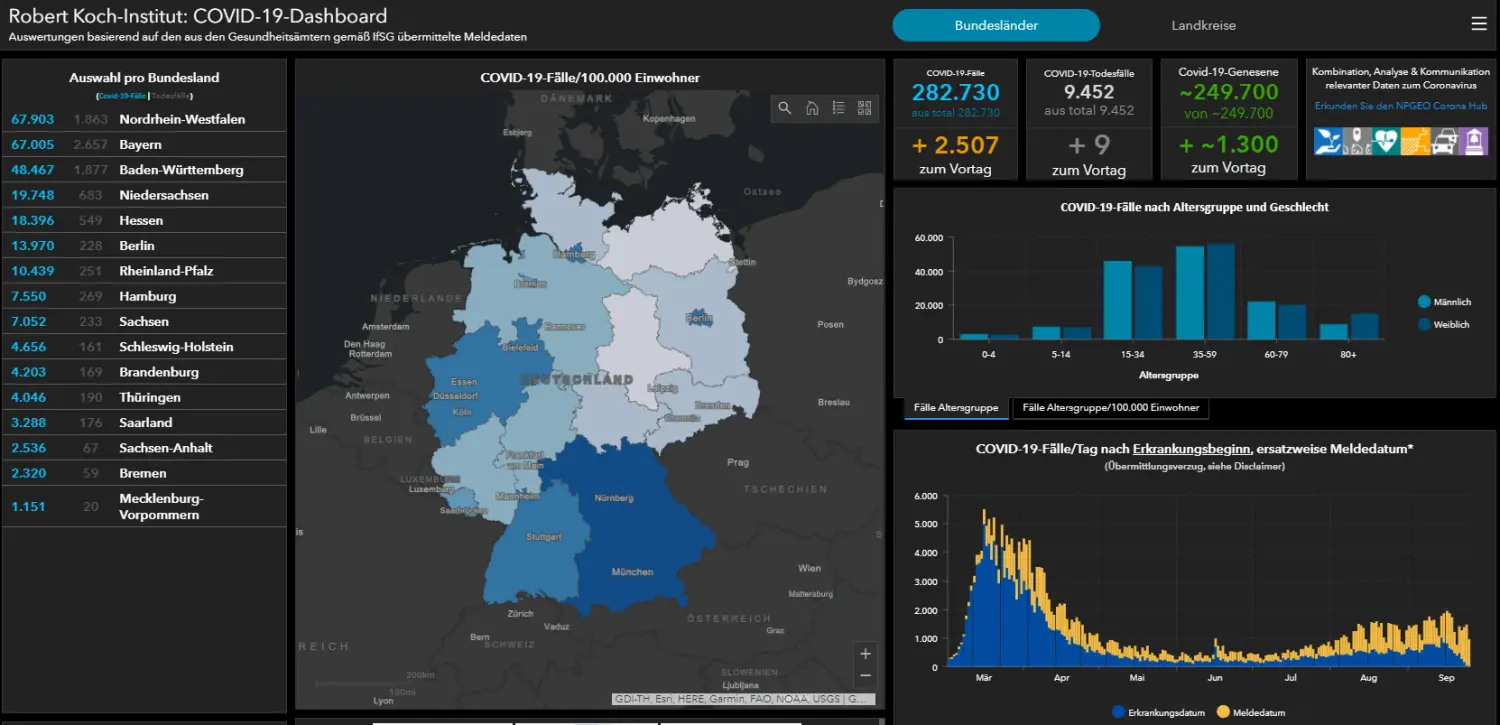Switch to Landkreise view

(1203, 25)
